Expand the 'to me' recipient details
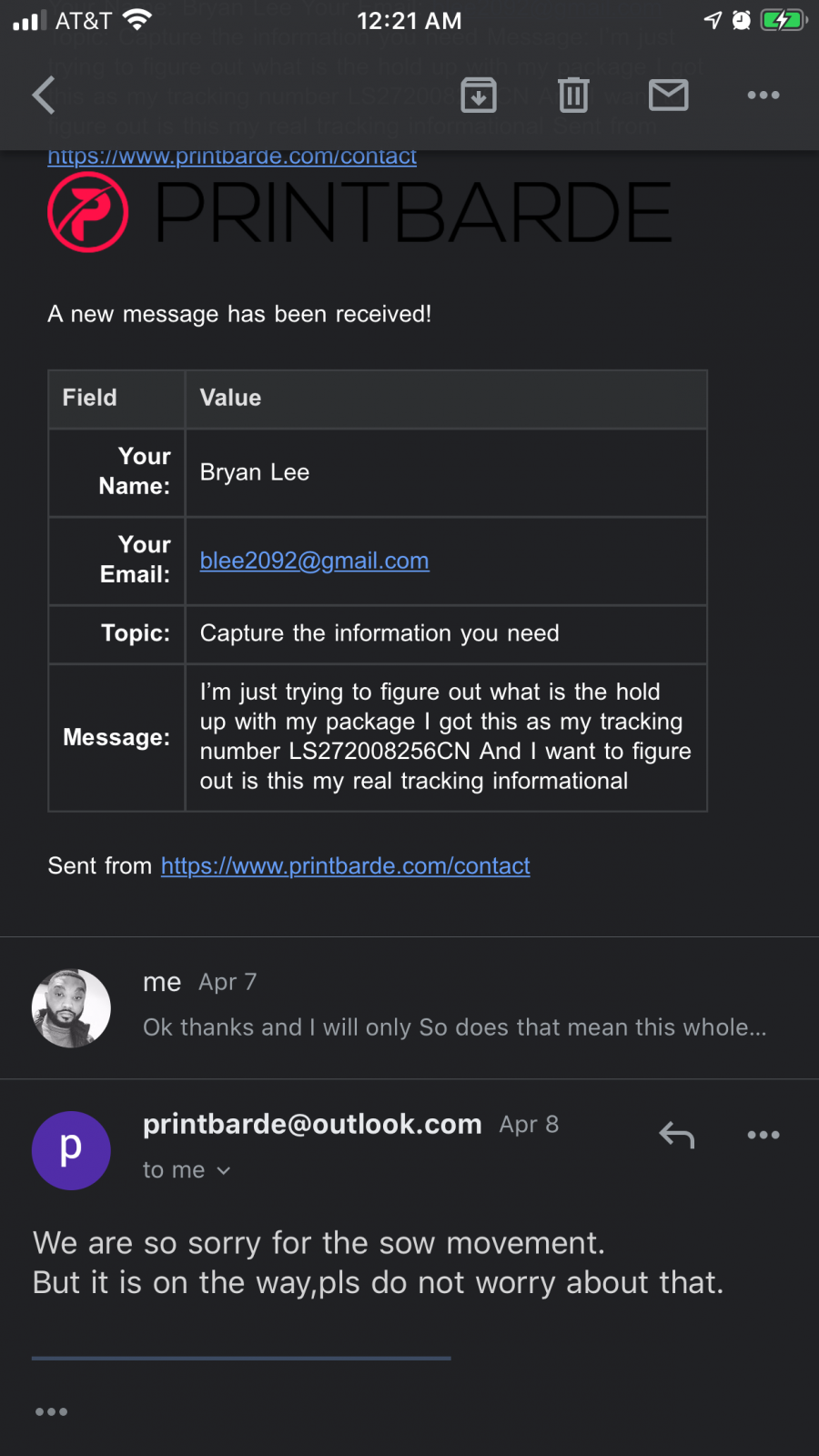Screen dimensions: 819x1456 point(187,1170)
